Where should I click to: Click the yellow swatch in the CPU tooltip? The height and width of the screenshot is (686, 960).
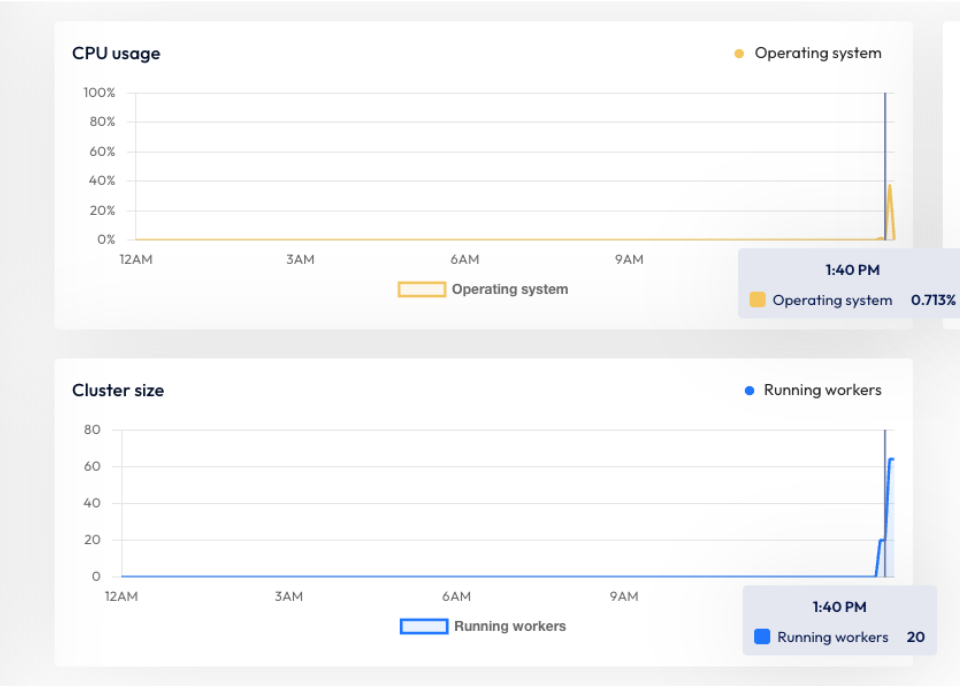coord(757,299)
